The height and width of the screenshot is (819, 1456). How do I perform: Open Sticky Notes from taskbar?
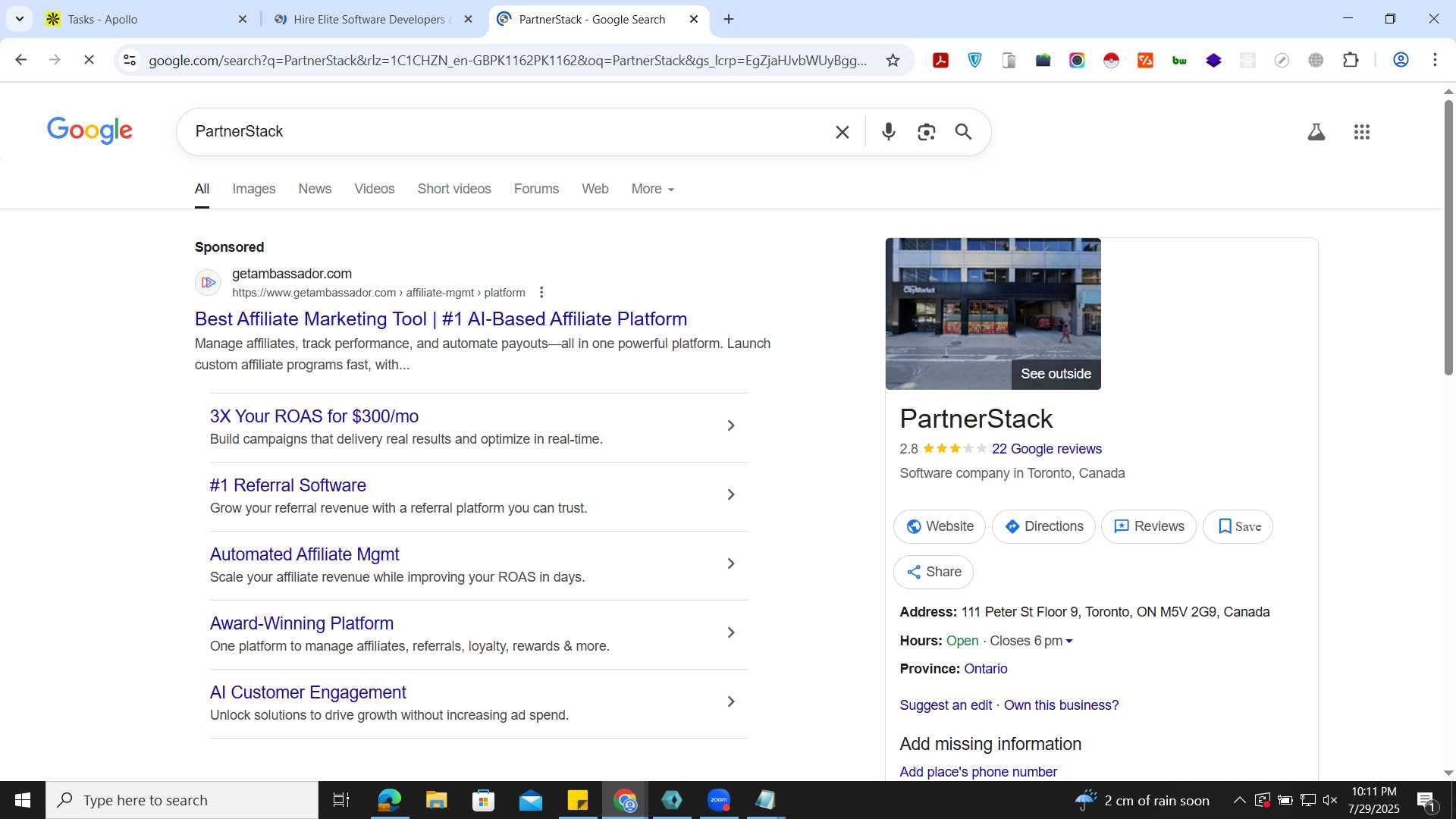(577, 800)
